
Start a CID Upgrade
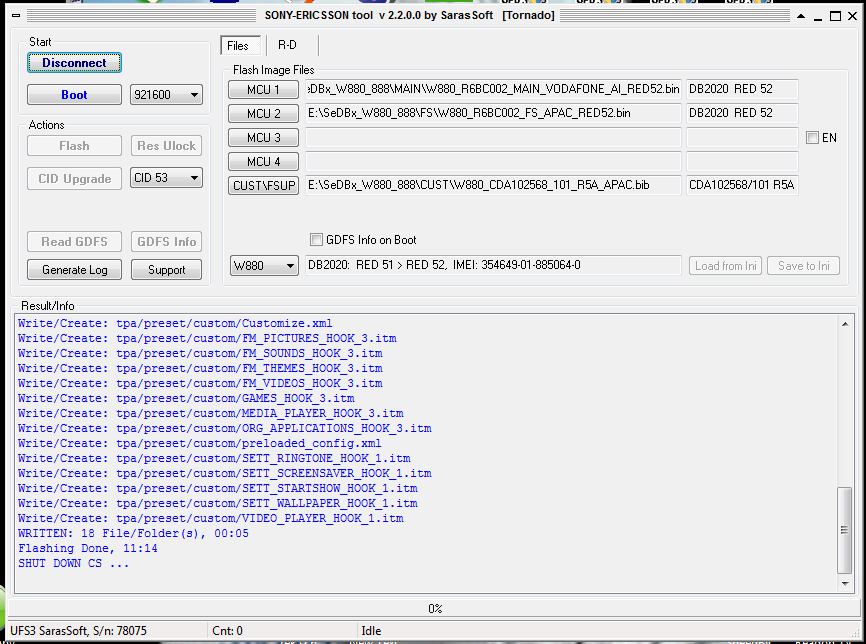pos(74,178)
